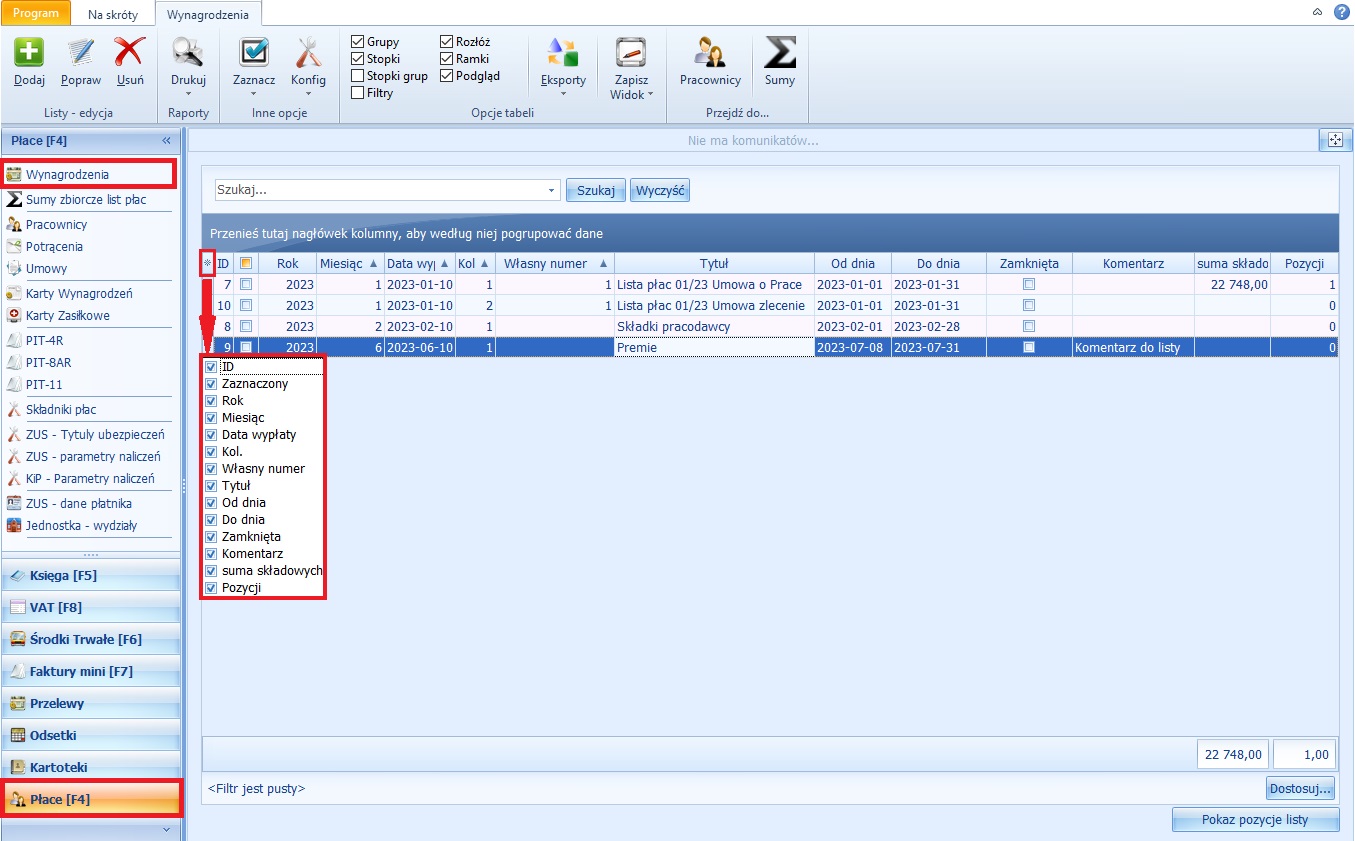This screenshot has height=841, width=1355.
Task: Switch to the Program tab
Action: [x=36, y=13]
